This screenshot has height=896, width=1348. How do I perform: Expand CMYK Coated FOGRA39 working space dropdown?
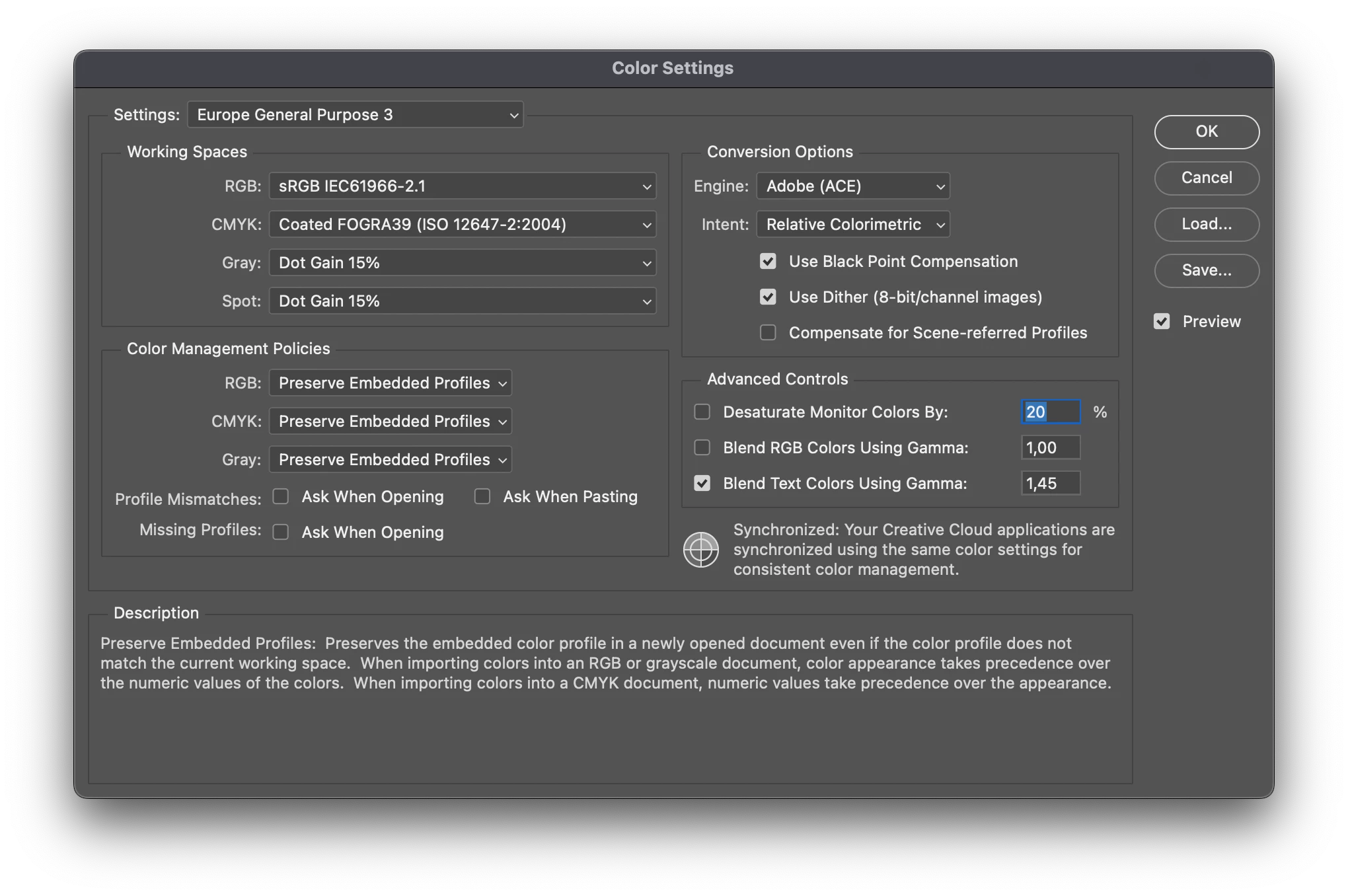pyautogui.click(x=463, y=225)
